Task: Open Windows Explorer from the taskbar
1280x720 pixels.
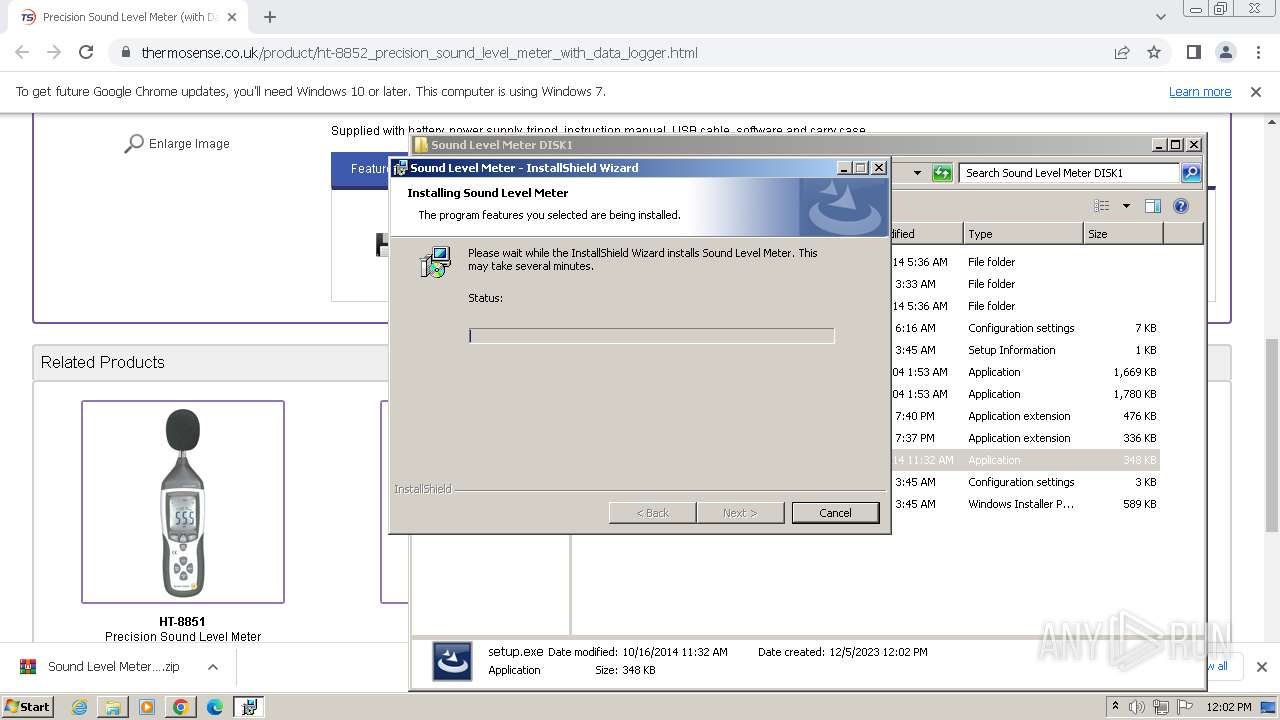Action: [113, 707]
